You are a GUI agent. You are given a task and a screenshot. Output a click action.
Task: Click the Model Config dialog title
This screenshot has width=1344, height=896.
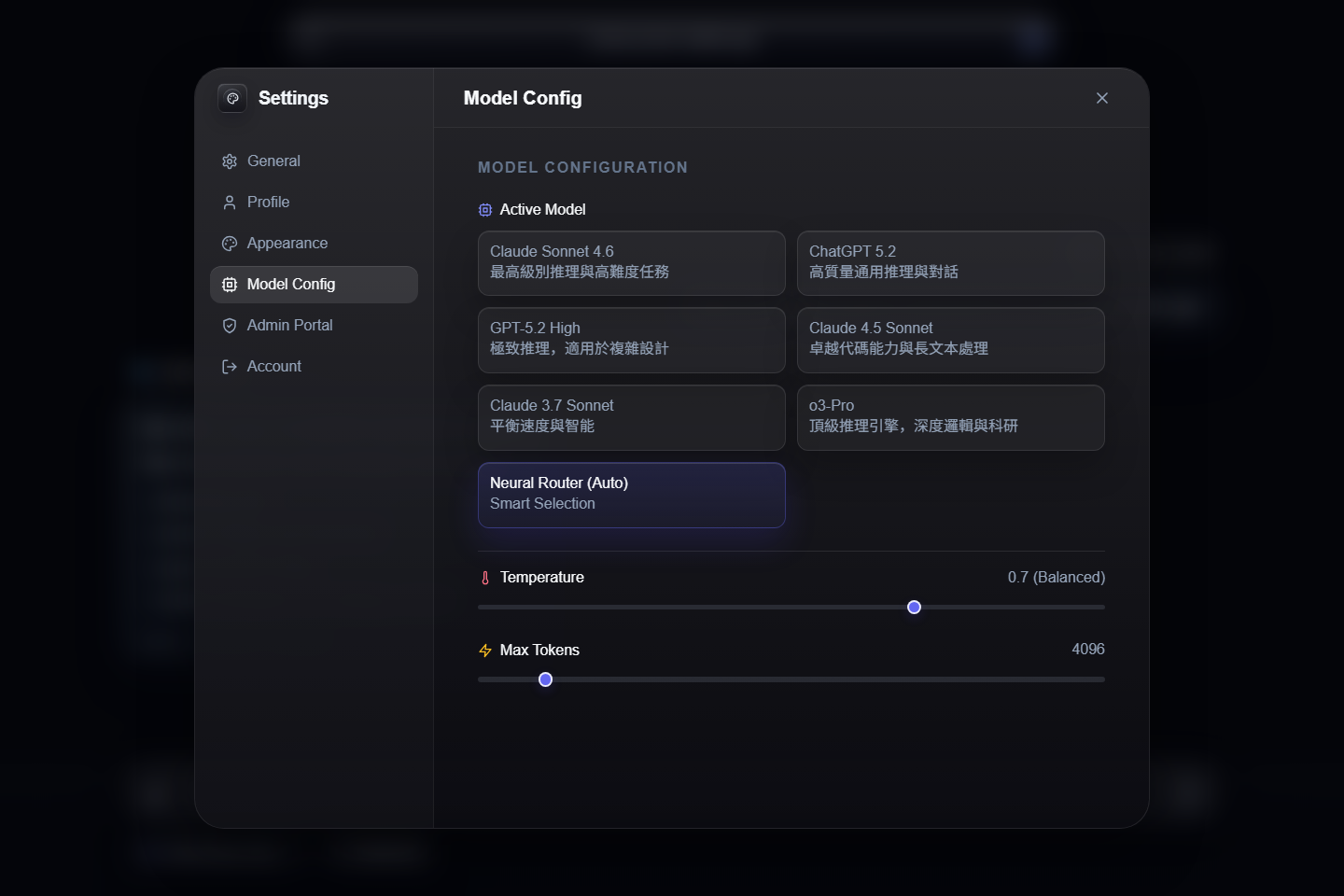pos(523,98)
